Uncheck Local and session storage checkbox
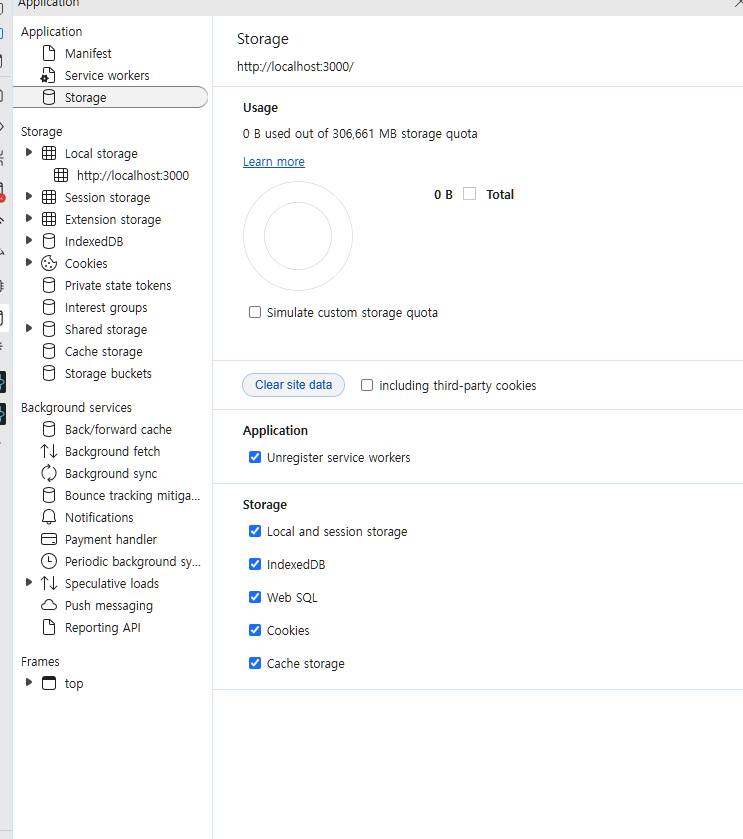The width and height of the screenshot is (743, 839). pos(255,531)
